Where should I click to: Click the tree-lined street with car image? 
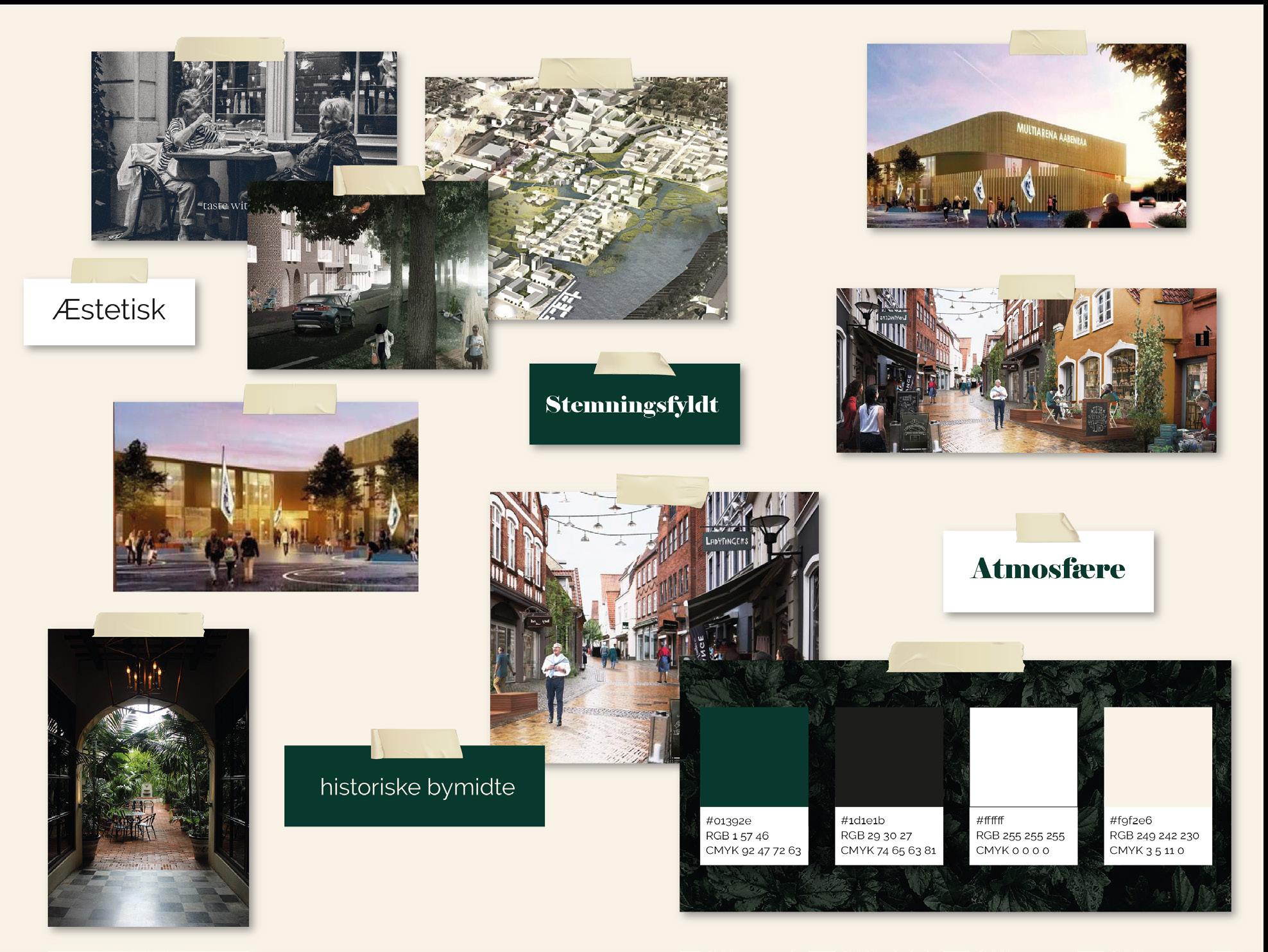click(x=366, y=276)
